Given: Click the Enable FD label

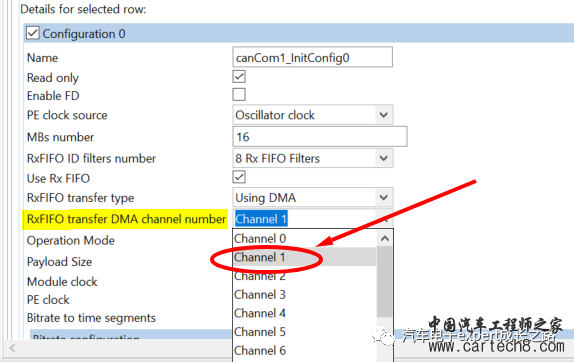Looking at the screenshot, I should coord(53,96).
